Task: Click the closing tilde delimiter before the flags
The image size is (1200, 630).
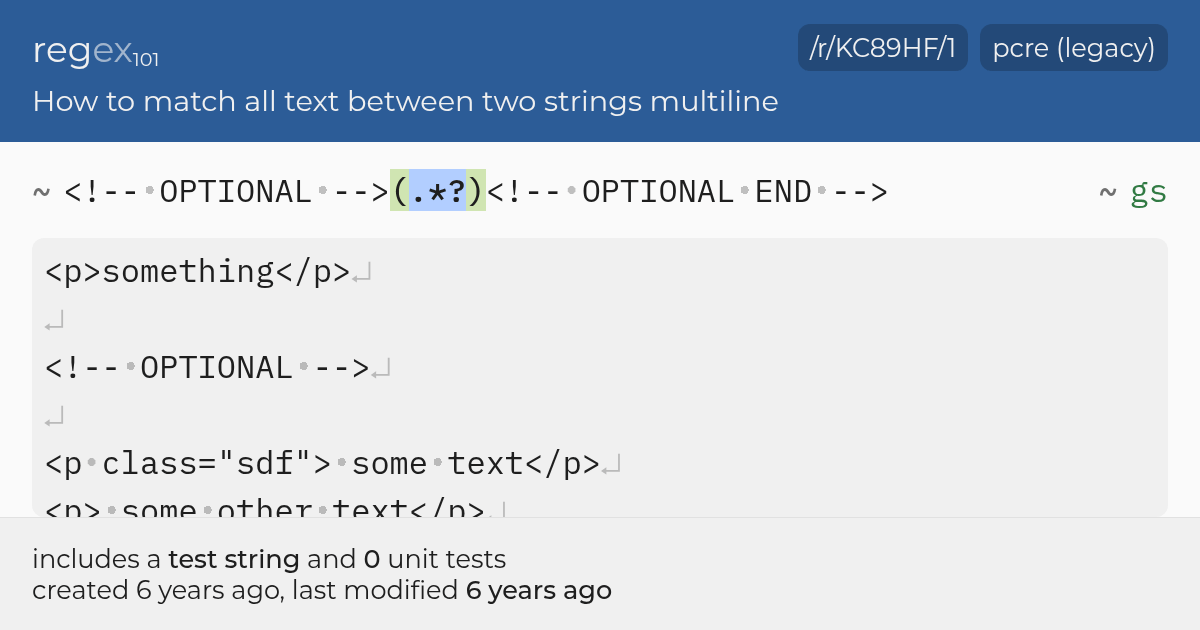Action: pos(1108,191)
